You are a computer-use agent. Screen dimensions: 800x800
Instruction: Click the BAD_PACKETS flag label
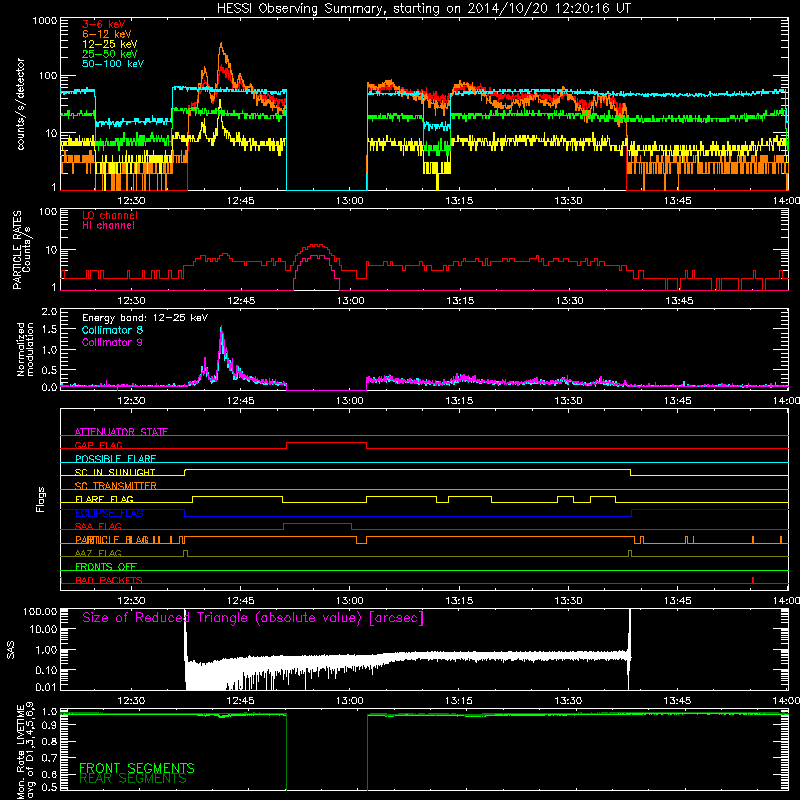click(109, 580)
